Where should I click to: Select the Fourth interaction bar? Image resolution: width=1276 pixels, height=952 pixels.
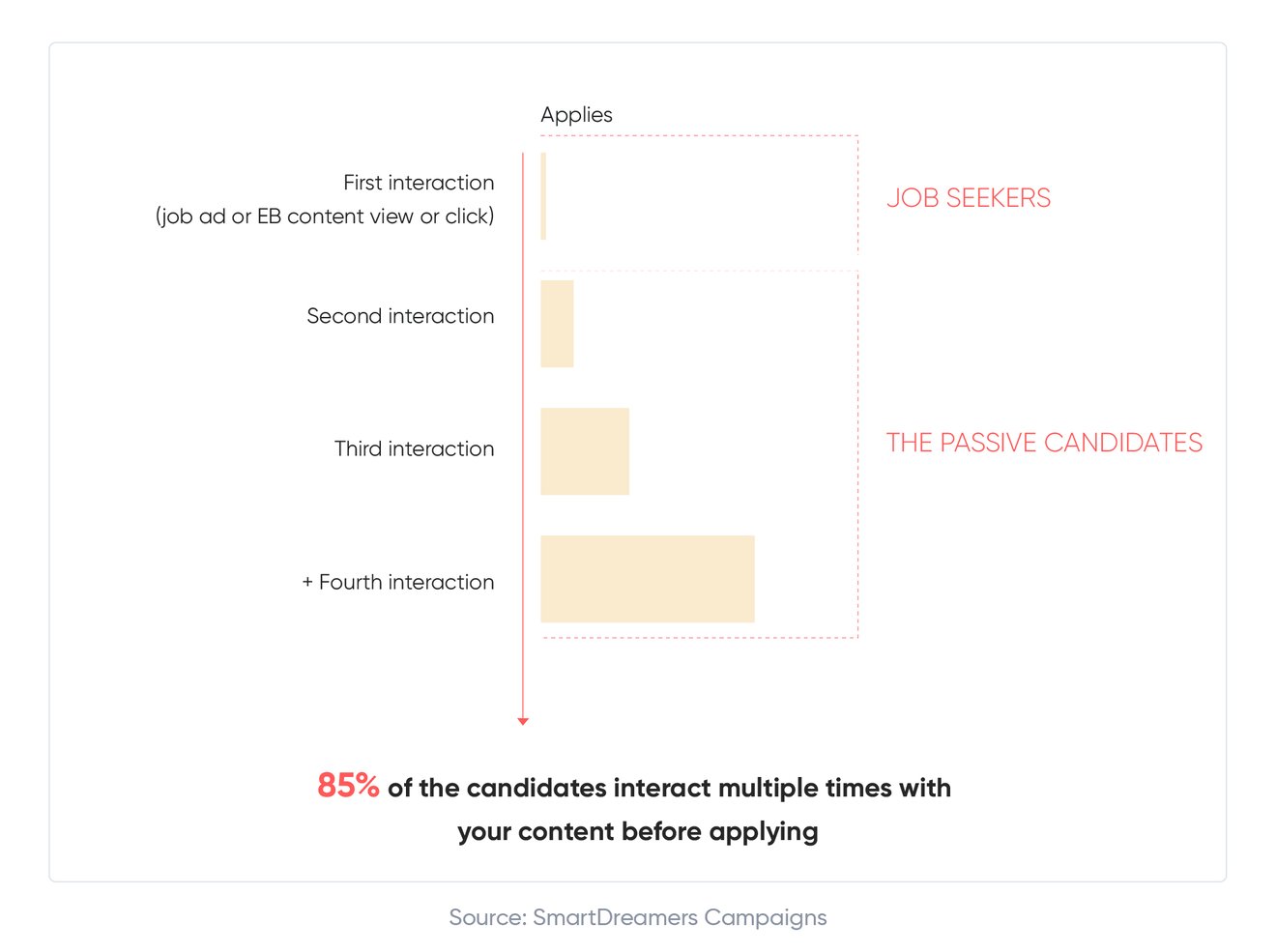(x=648, y=579)
